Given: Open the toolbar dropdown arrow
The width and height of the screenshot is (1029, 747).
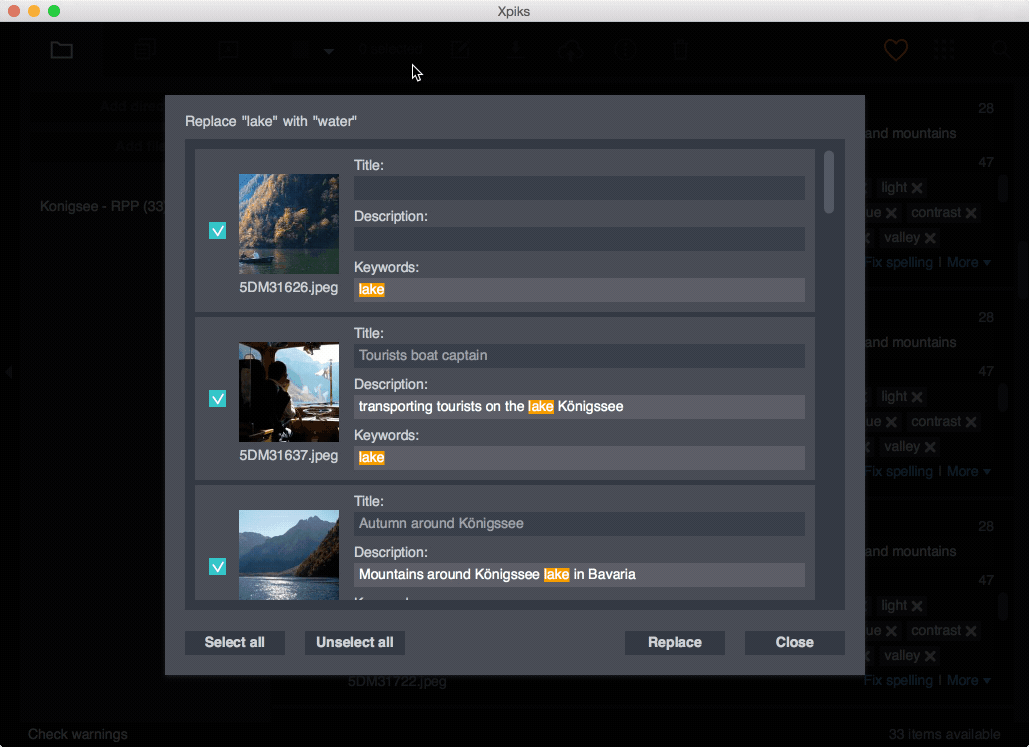Looking at the screenshot, I should 328,51.
